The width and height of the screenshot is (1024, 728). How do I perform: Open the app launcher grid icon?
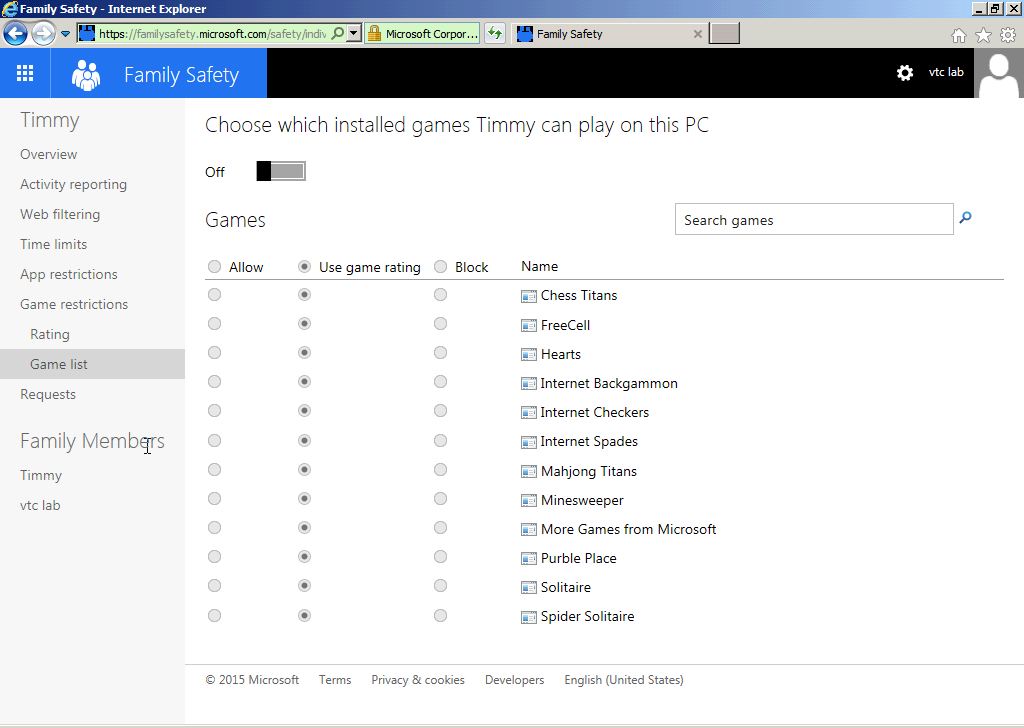[25, 73]
